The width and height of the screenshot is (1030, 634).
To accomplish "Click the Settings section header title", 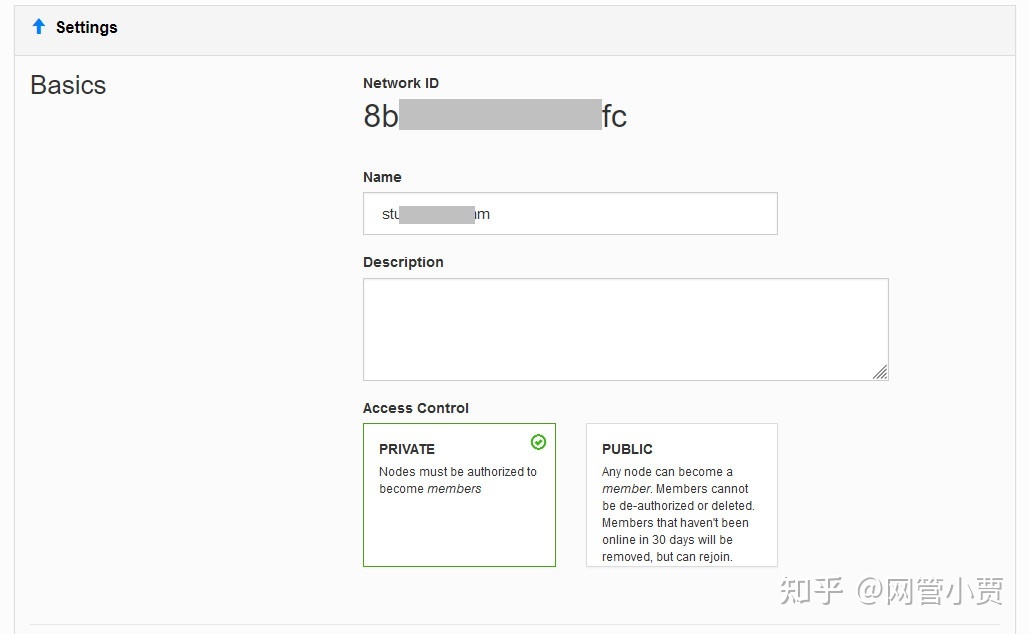I will [86, 27].
